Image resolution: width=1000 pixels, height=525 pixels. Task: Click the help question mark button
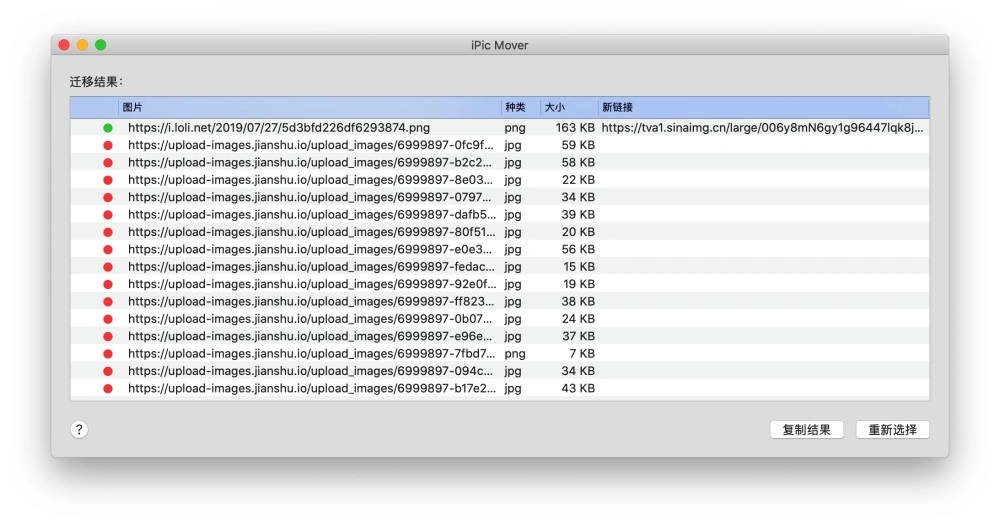79,429
